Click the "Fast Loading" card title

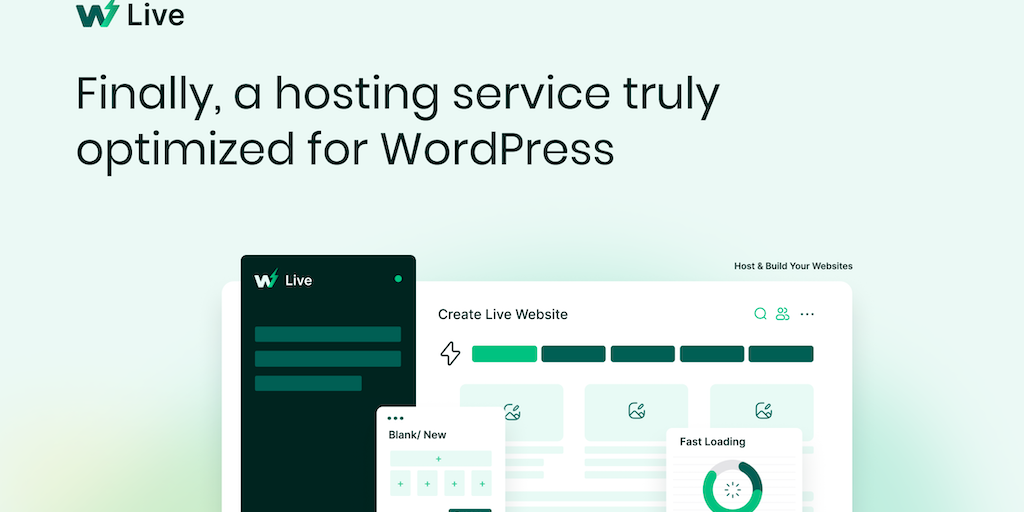tap(712, 441)
